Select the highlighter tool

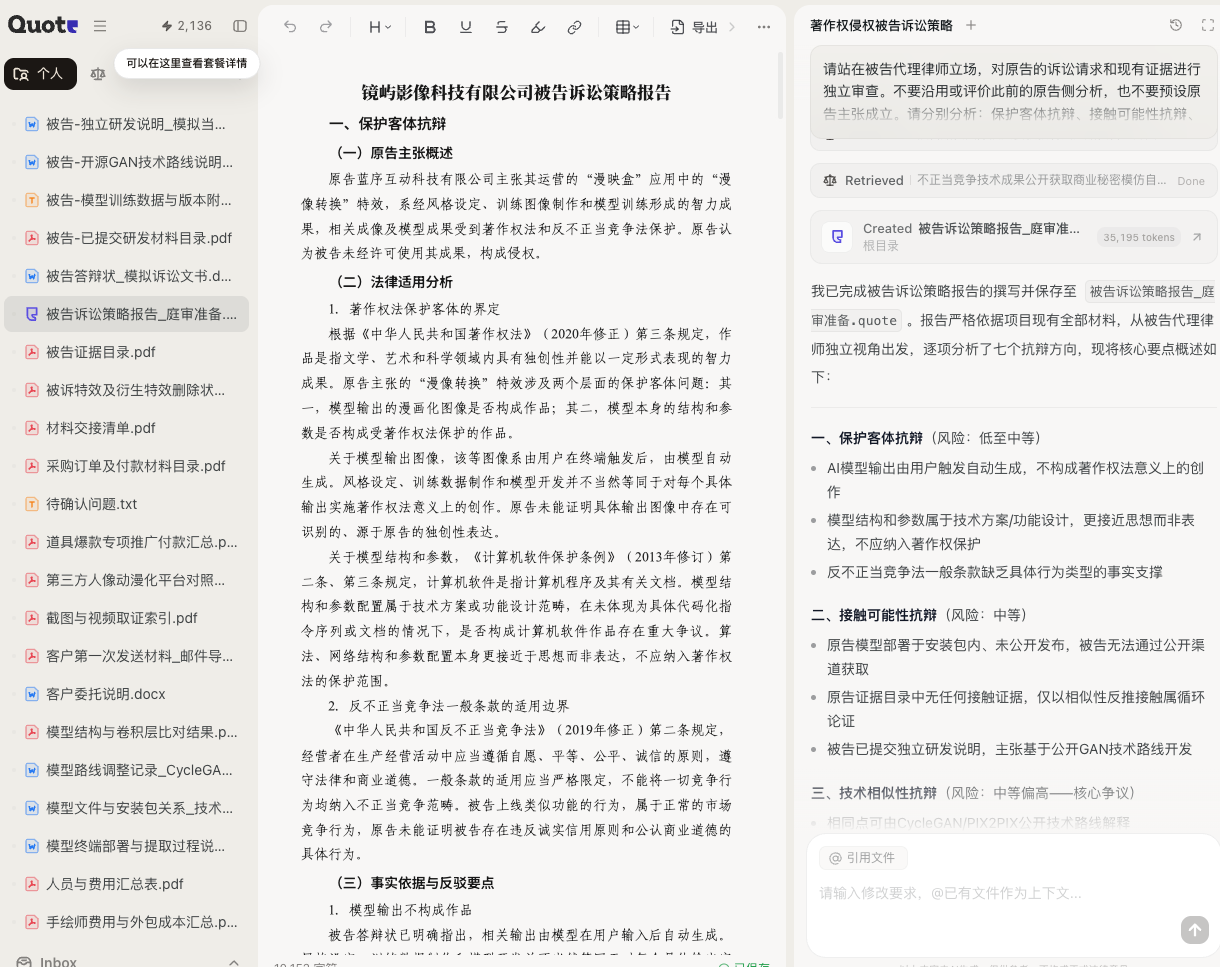tap(538, 27)
